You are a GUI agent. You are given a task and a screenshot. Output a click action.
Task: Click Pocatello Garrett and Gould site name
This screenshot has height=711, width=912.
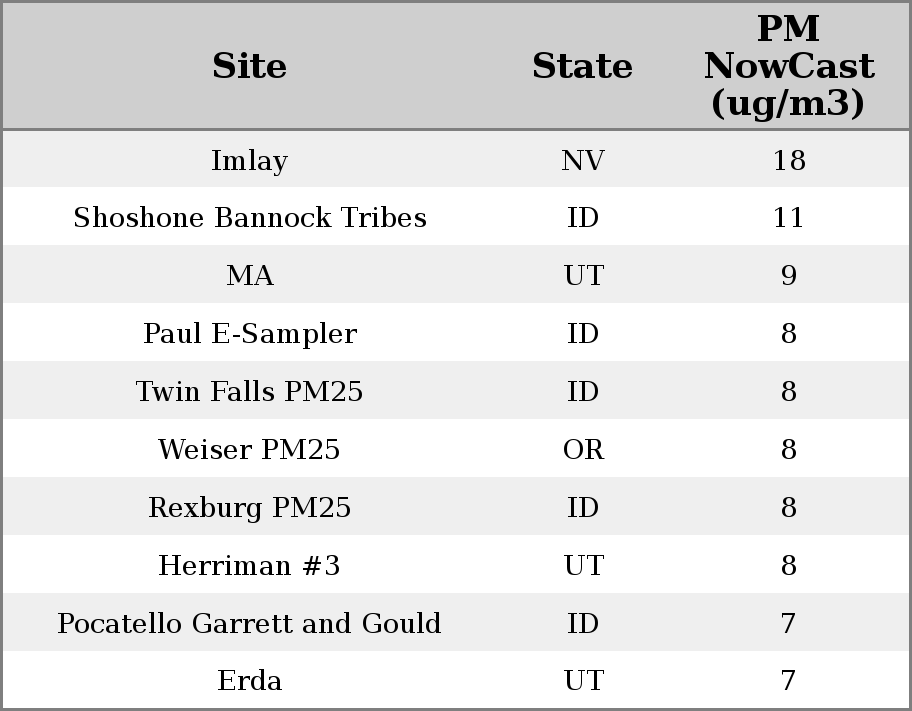click(249, 624)
